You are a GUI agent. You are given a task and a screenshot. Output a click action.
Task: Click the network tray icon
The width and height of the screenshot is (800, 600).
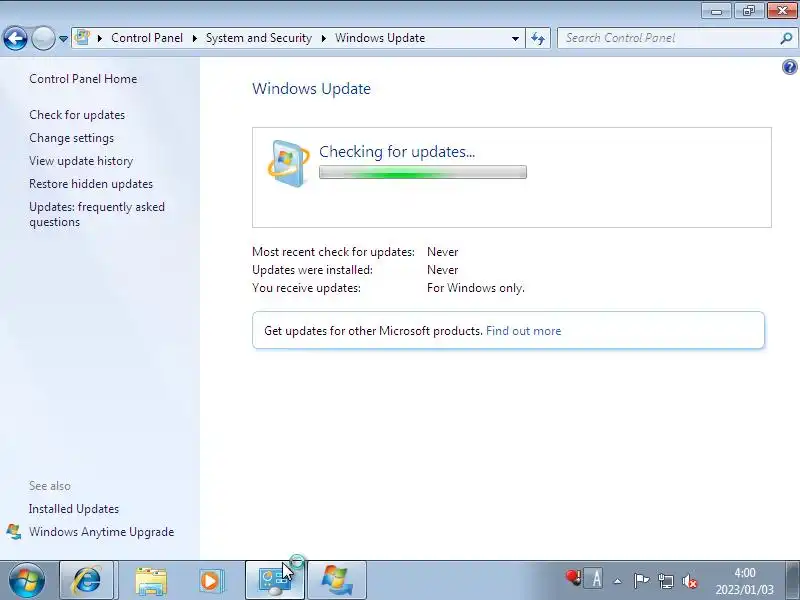click(x=665, y=581)
